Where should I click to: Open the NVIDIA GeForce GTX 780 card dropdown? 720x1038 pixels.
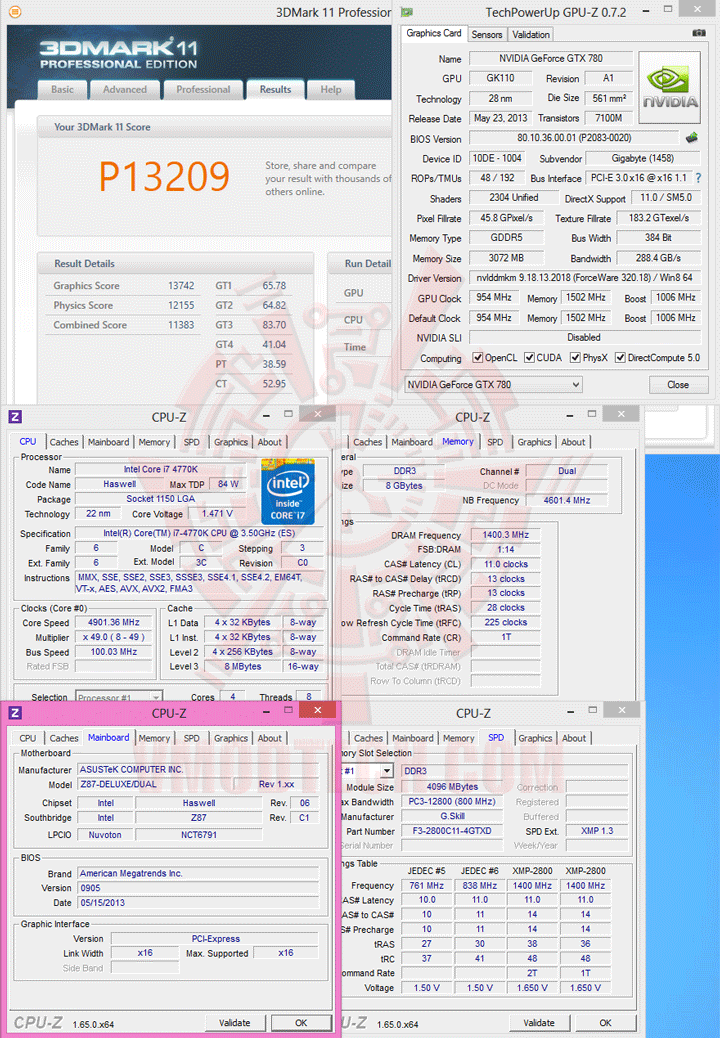pyautogui.click(x=494, y=385)
